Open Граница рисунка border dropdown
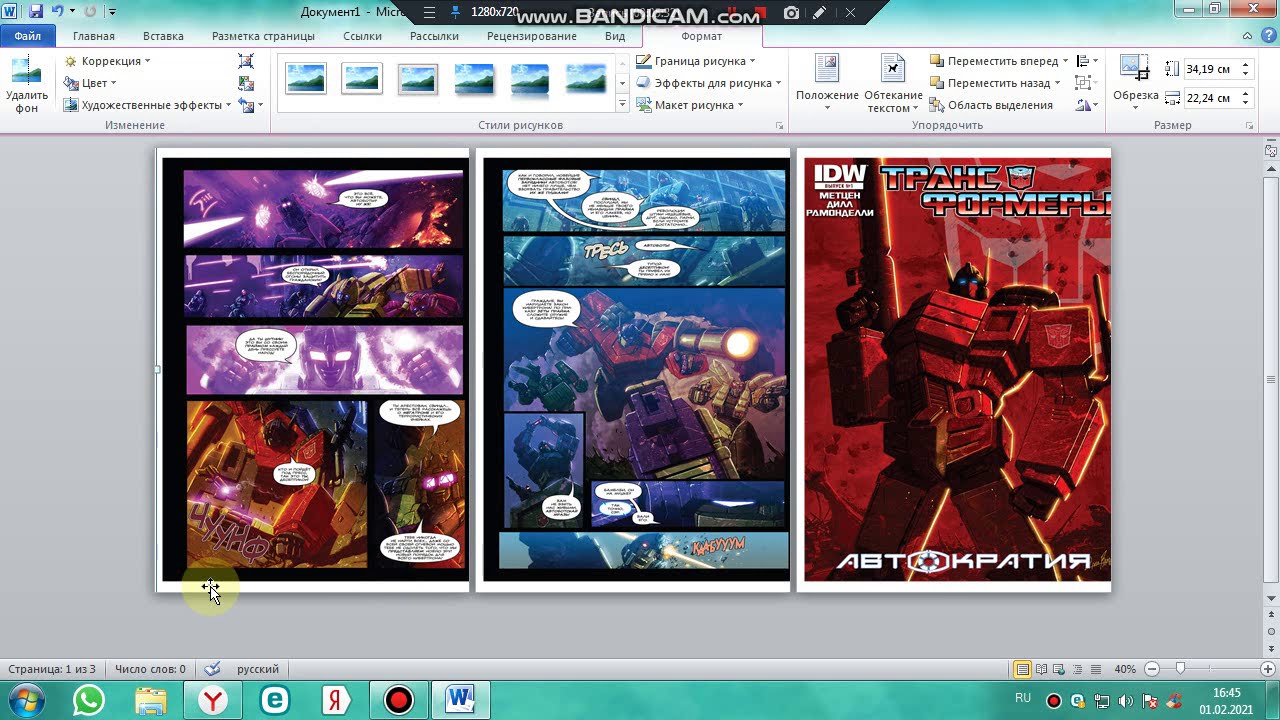1280x720 pixels. pyautogui.click(x=695, y=61)
